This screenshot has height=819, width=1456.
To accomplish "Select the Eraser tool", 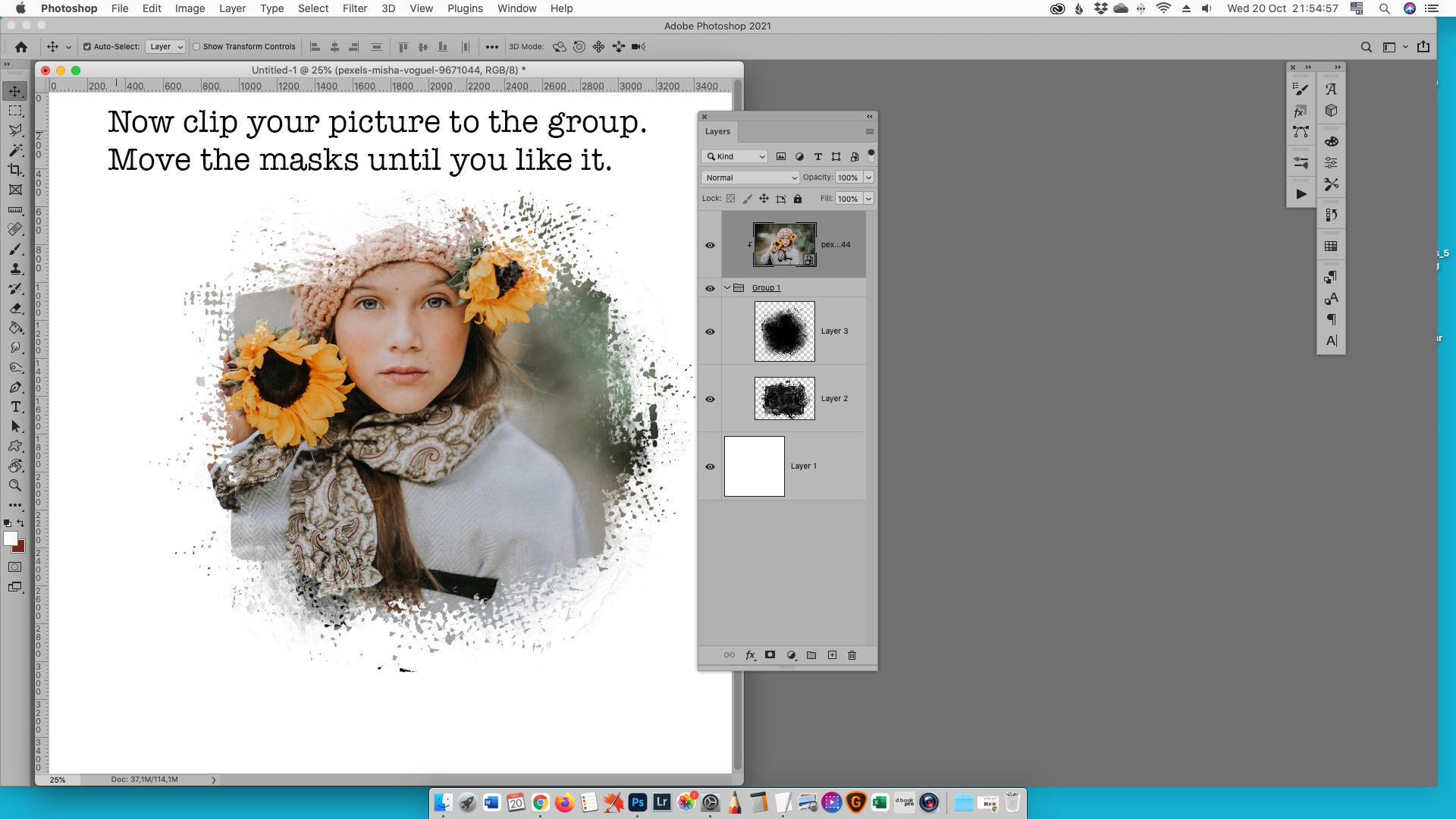I will (x=15, y=309).
